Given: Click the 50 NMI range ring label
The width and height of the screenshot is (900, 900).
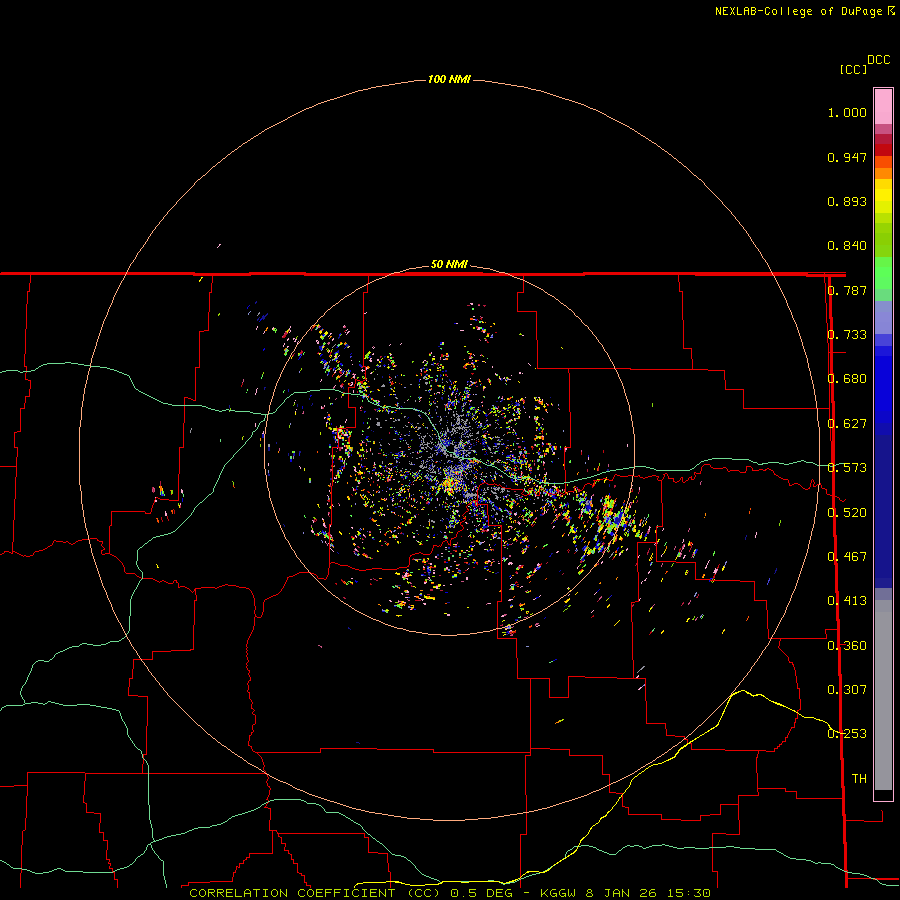Looking at the screenshot, I should [x=449, y=264].
